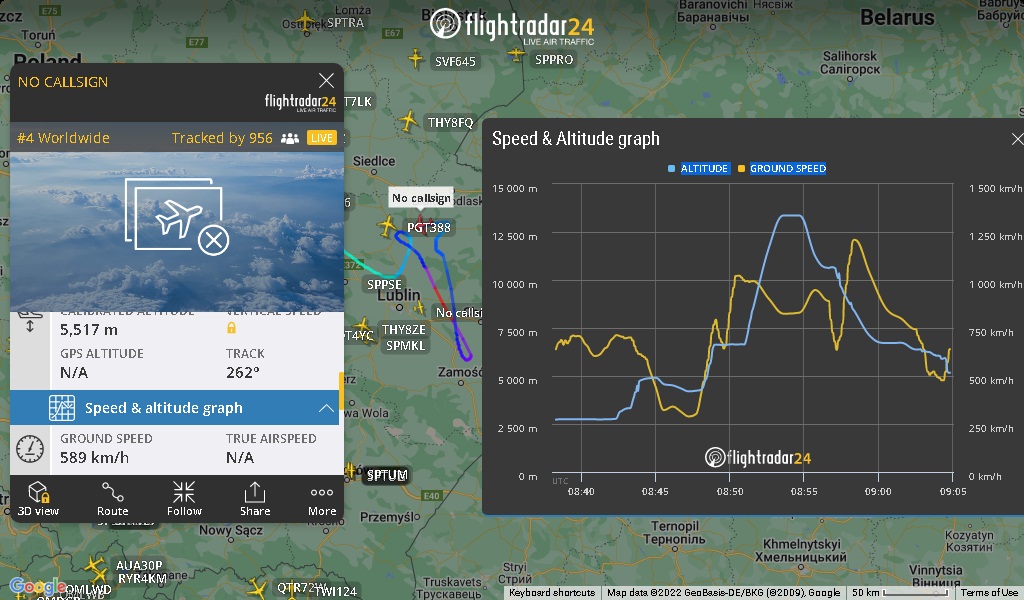Click the Google logo on the map
This screenshot has width=1024, height=600.
tap(37, 586)
